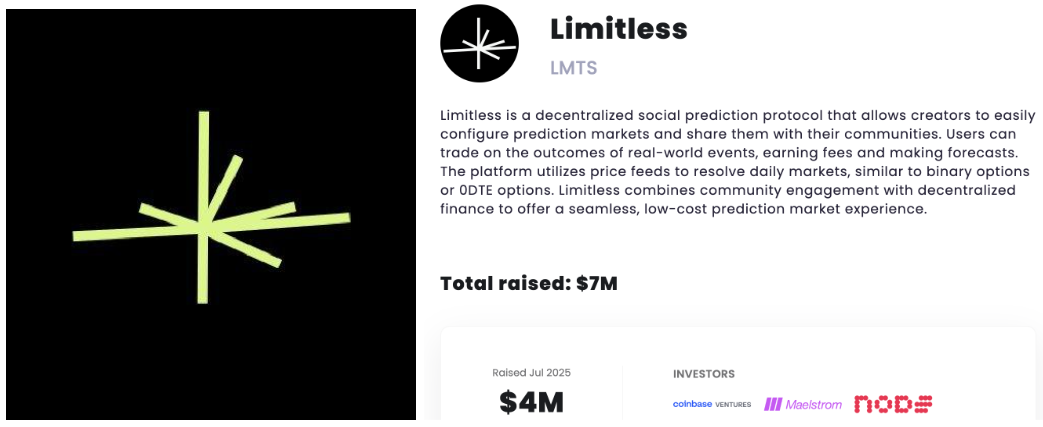Click the 'Total raised: $7M' heading

[x=529, y=283]
